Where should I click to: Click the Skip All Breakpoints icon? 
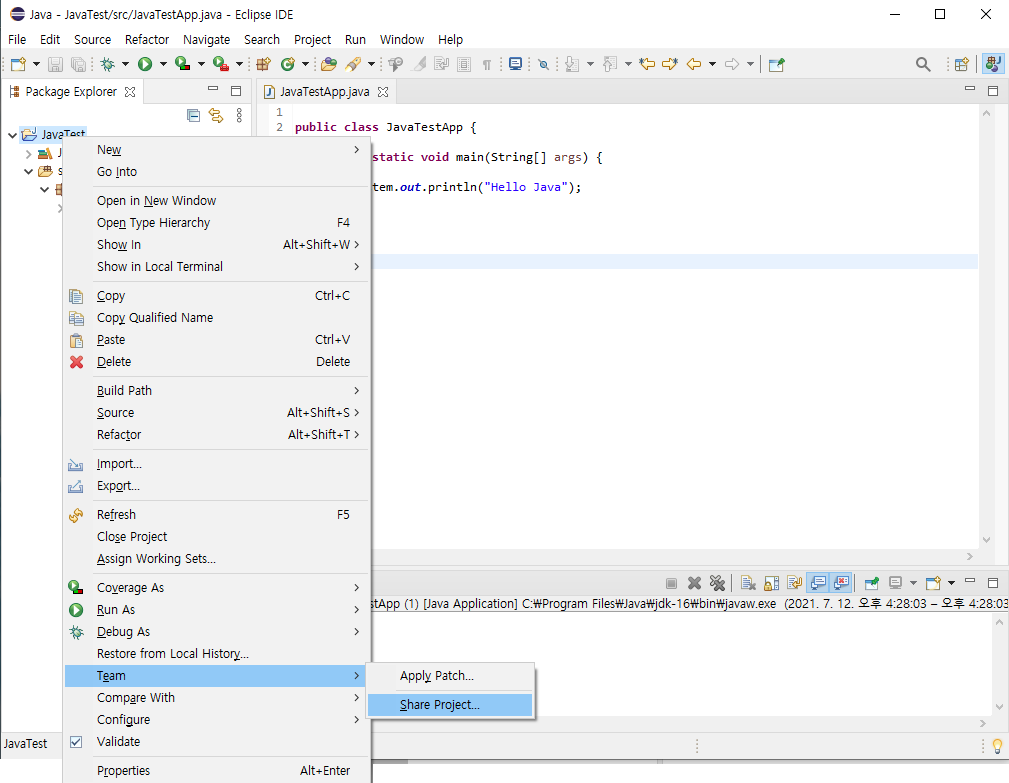point(544,64)
